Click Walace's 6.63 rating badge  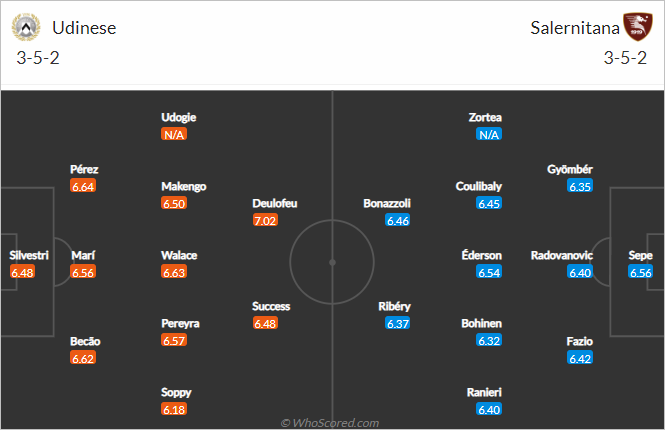pyautogui.click(x=174, y=272)
